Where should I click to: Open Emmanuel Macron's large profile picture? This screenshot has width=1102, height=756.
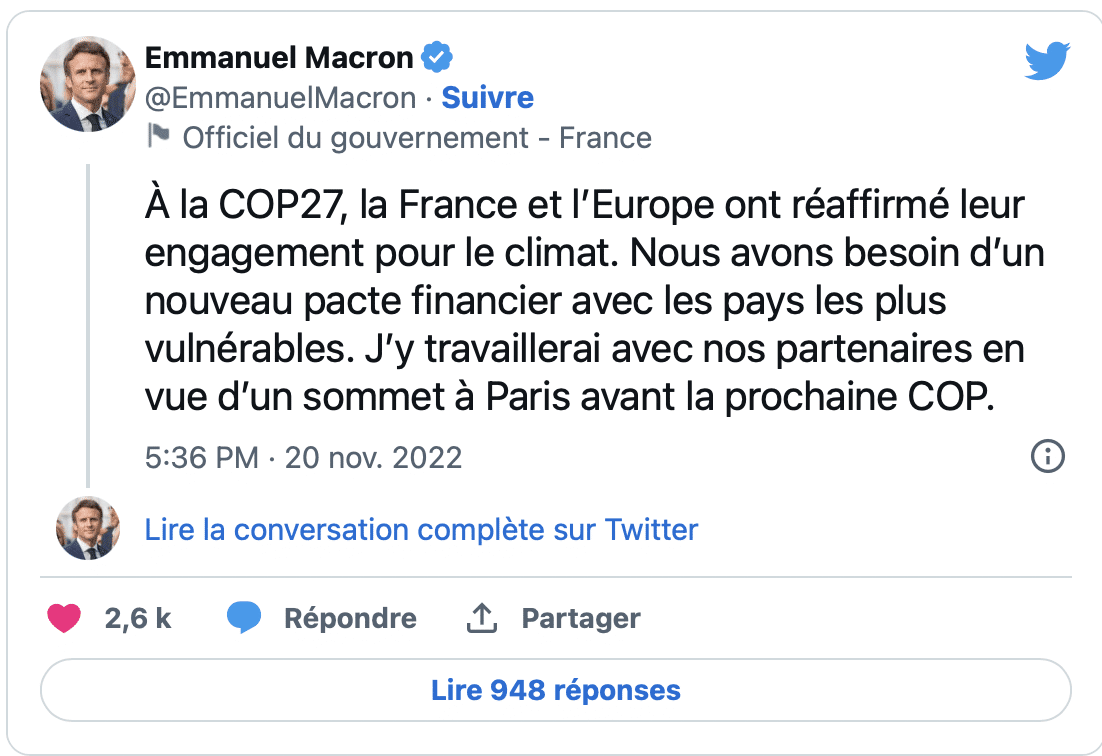(x=88, y=84)
